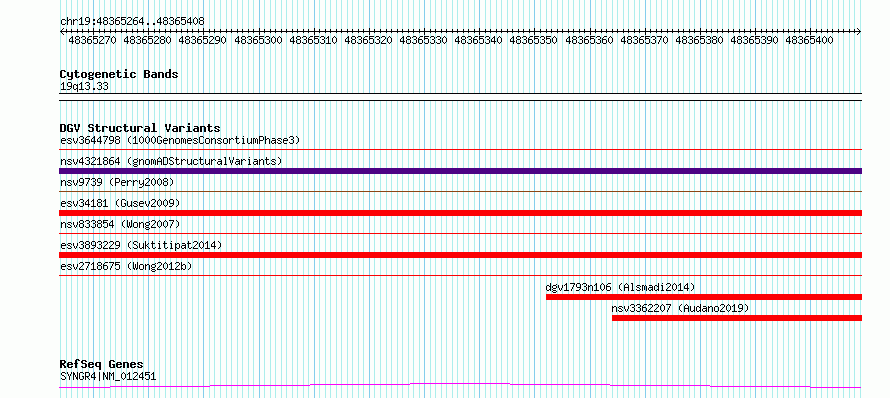Click ruler position 48365280
Screen dimensions: 890x398
click(147, 40)
